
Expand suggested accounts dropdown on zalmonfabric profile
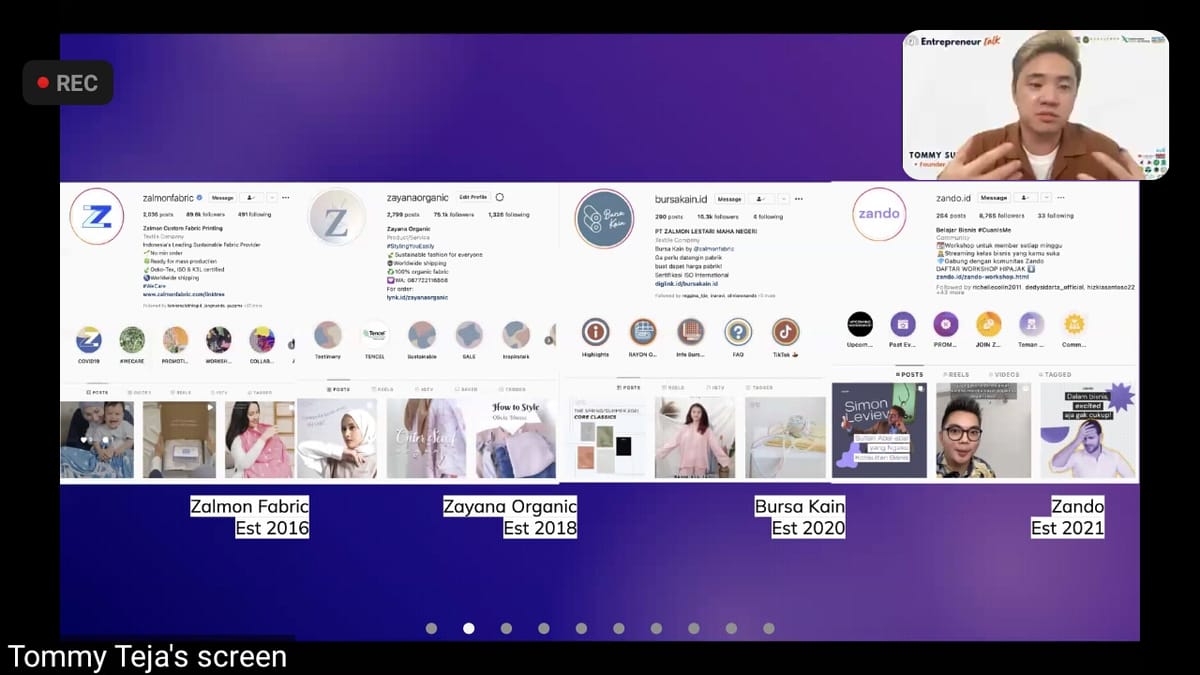[x=270, y=198]
